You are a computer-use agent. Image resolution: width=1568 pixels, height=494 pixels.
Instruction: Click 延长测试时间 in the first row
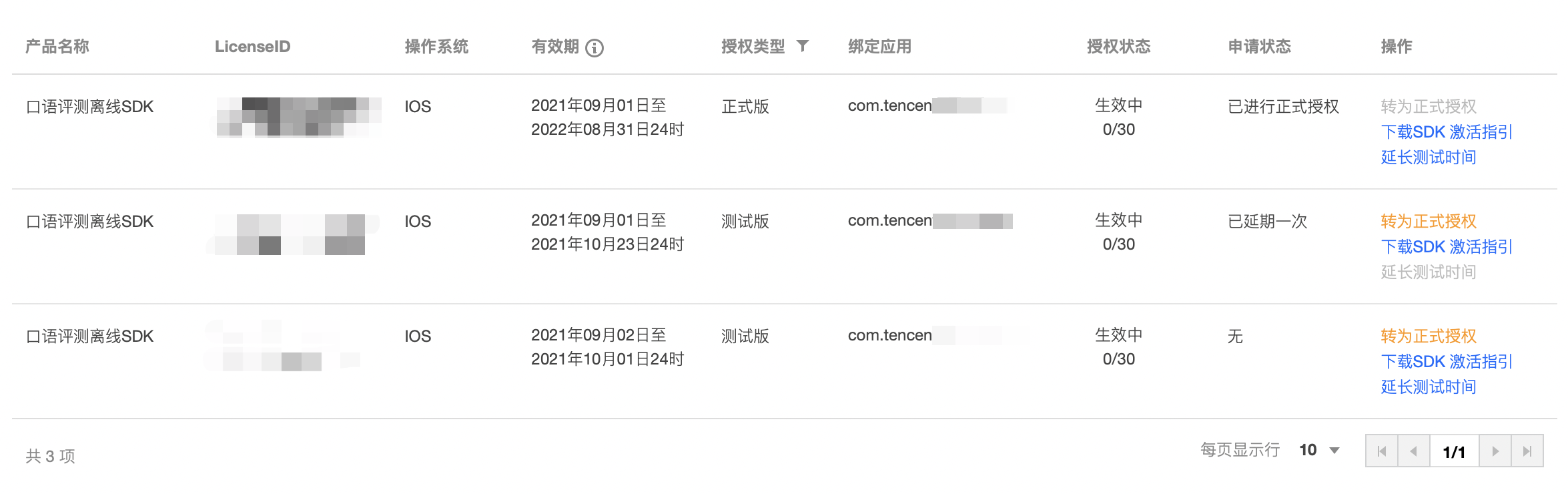pos(1429,158)
